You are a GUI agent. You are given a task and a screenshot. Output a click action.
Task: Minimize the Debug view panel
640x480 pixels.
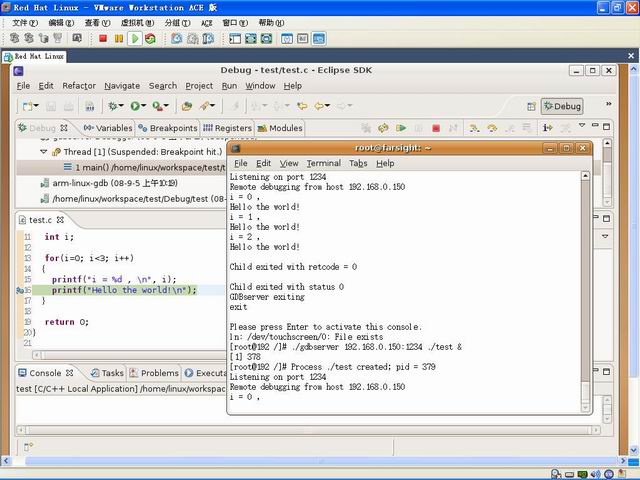click(595, 125)
